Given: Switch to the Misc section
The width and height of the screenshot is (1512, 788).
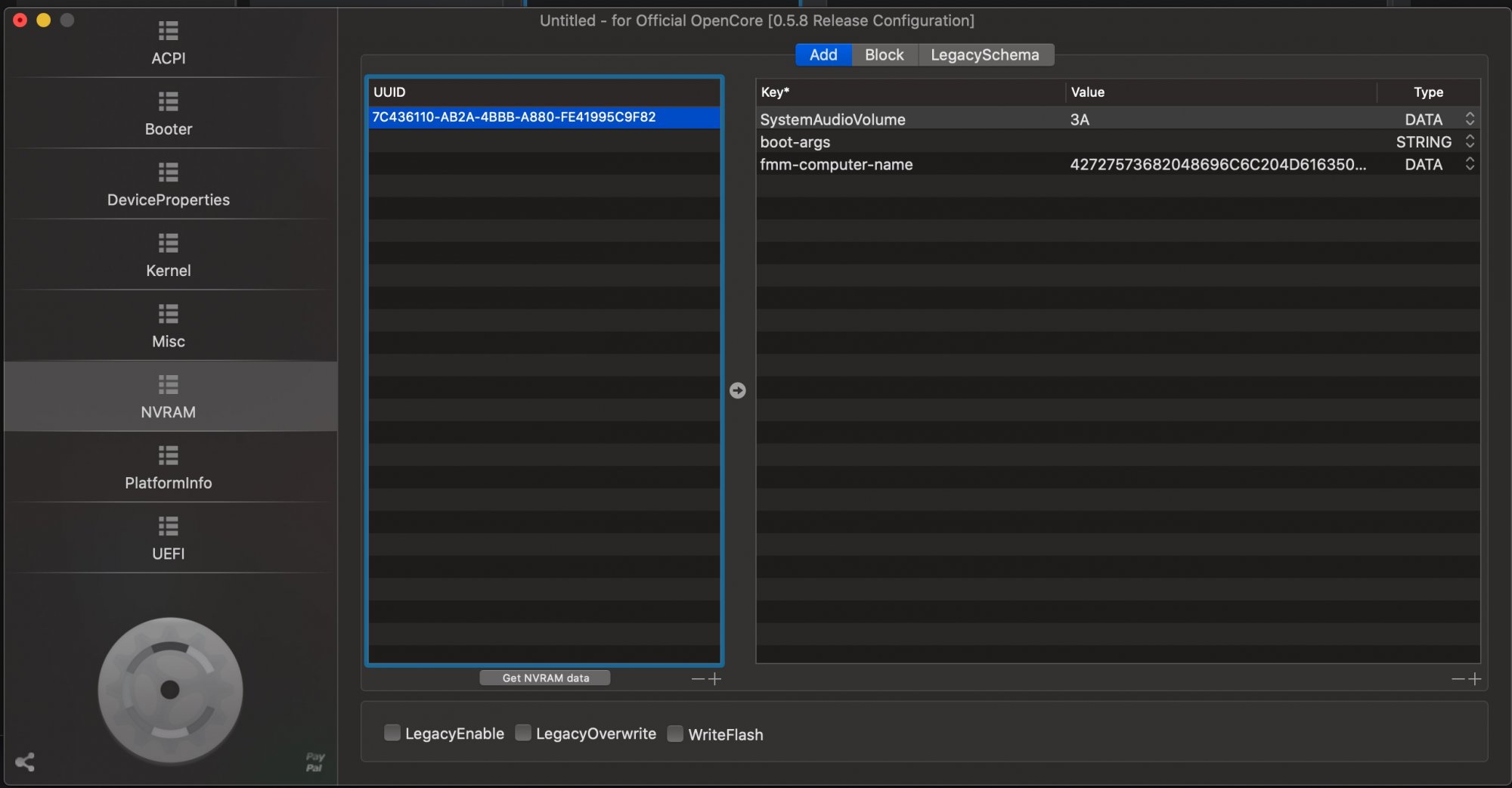Looking at the screenshot, I should click(169, 326).
